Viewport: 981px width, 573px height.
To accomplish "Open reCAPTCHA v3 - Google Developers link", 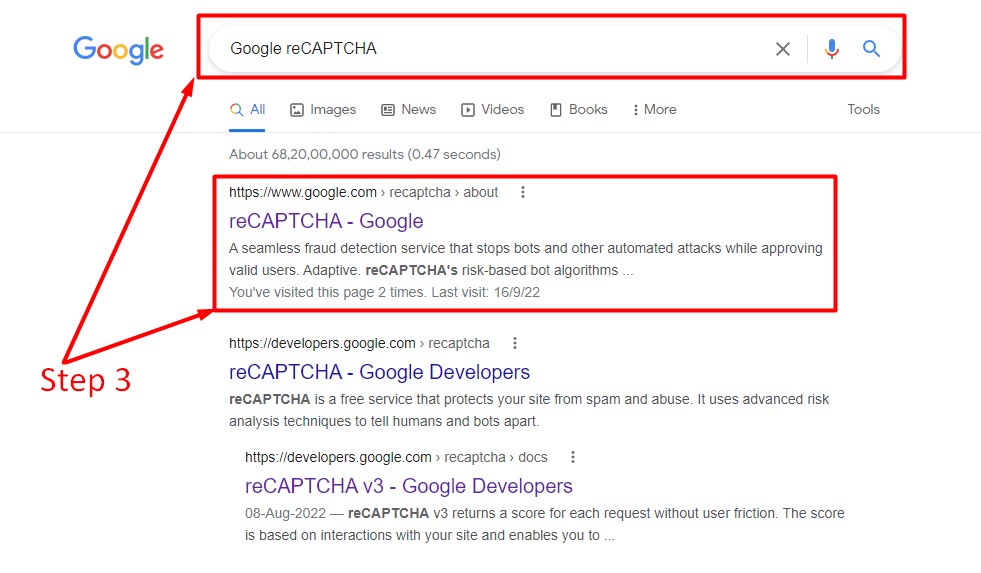I will tap(409, 486).
